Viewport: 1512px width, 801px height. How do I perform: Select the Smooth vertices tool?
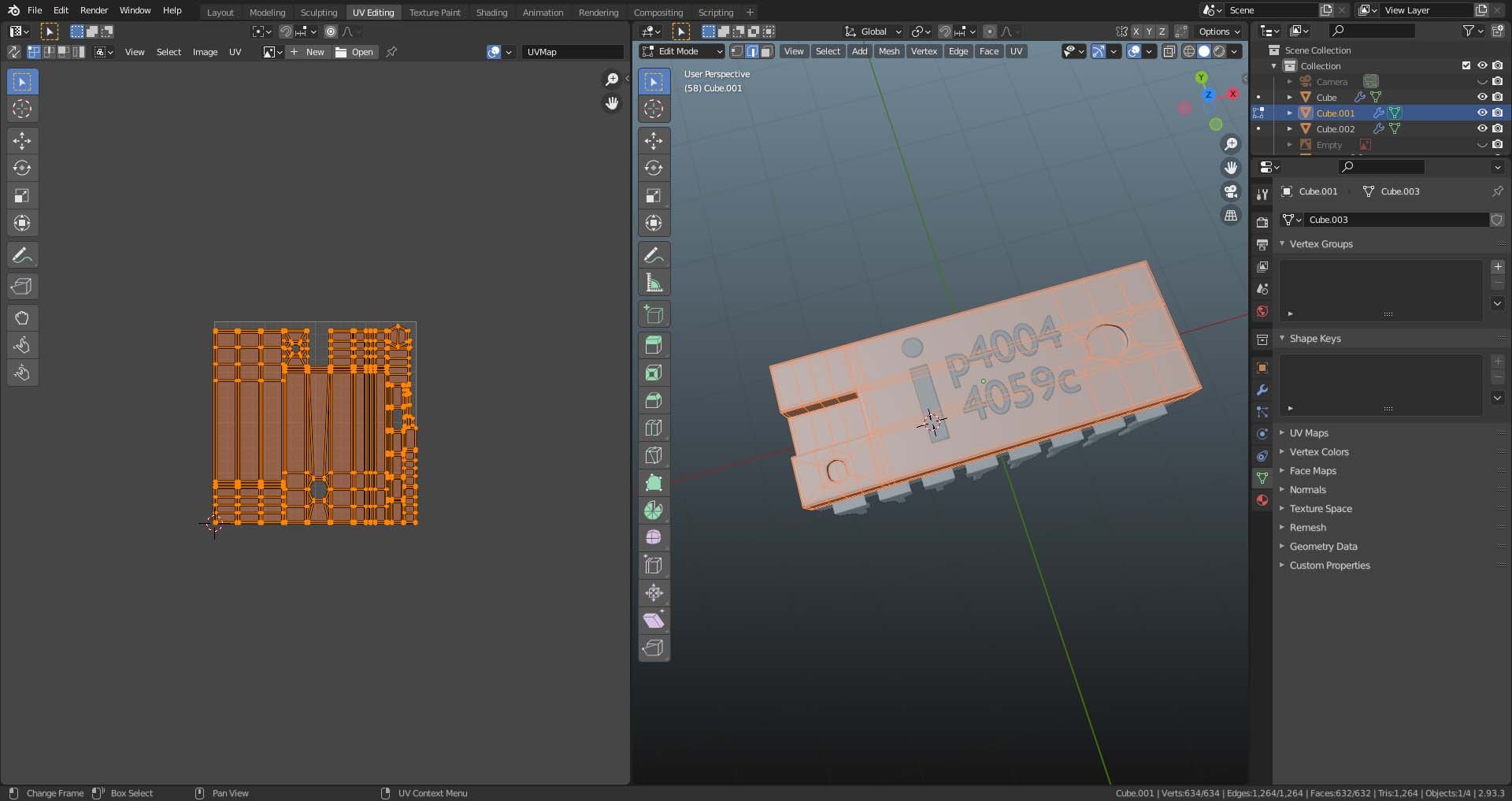pos(654,537)
